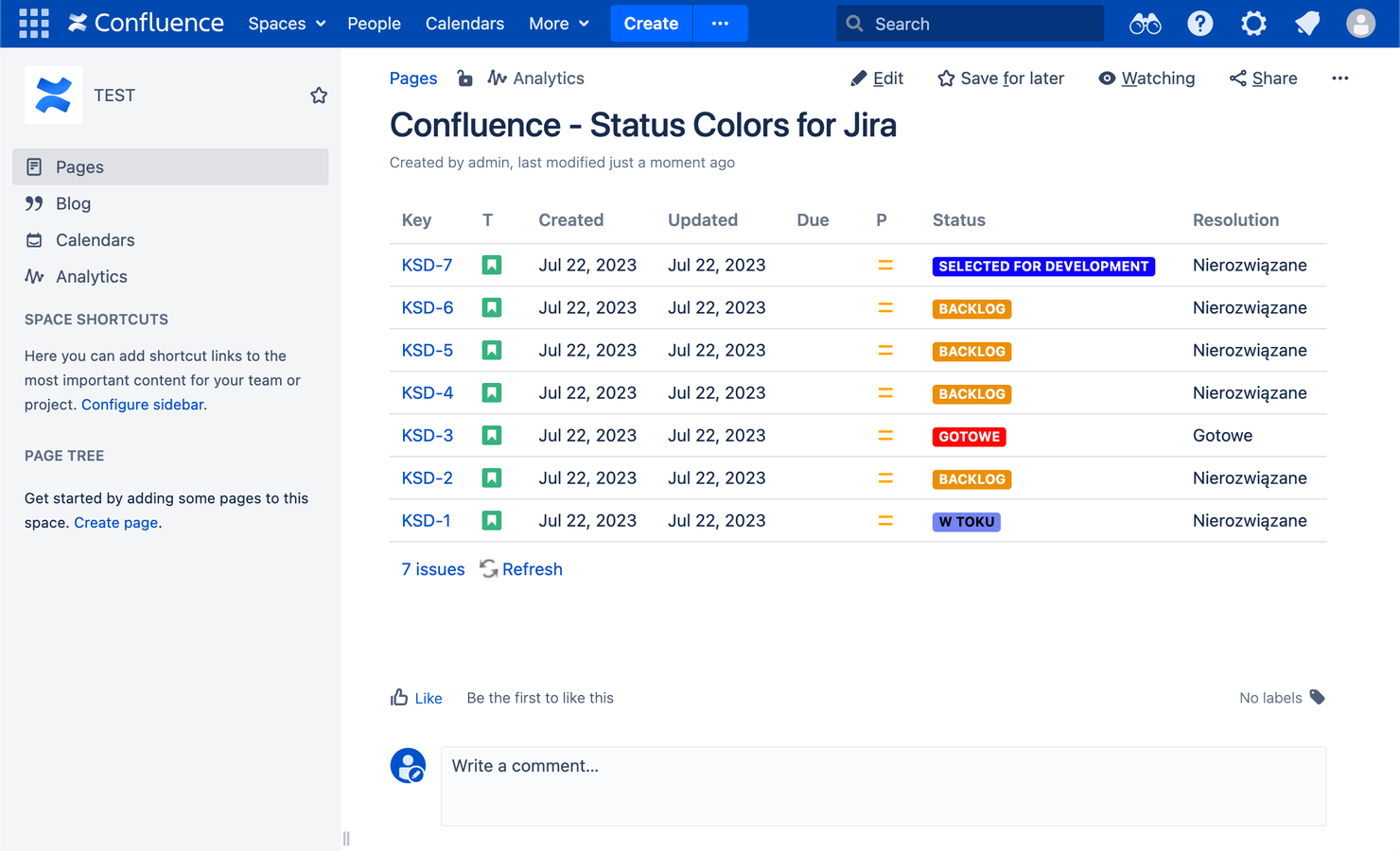1400x851 pixels.
Task: Star the TEST space as favorite
Action: click(x=319, y=96)
